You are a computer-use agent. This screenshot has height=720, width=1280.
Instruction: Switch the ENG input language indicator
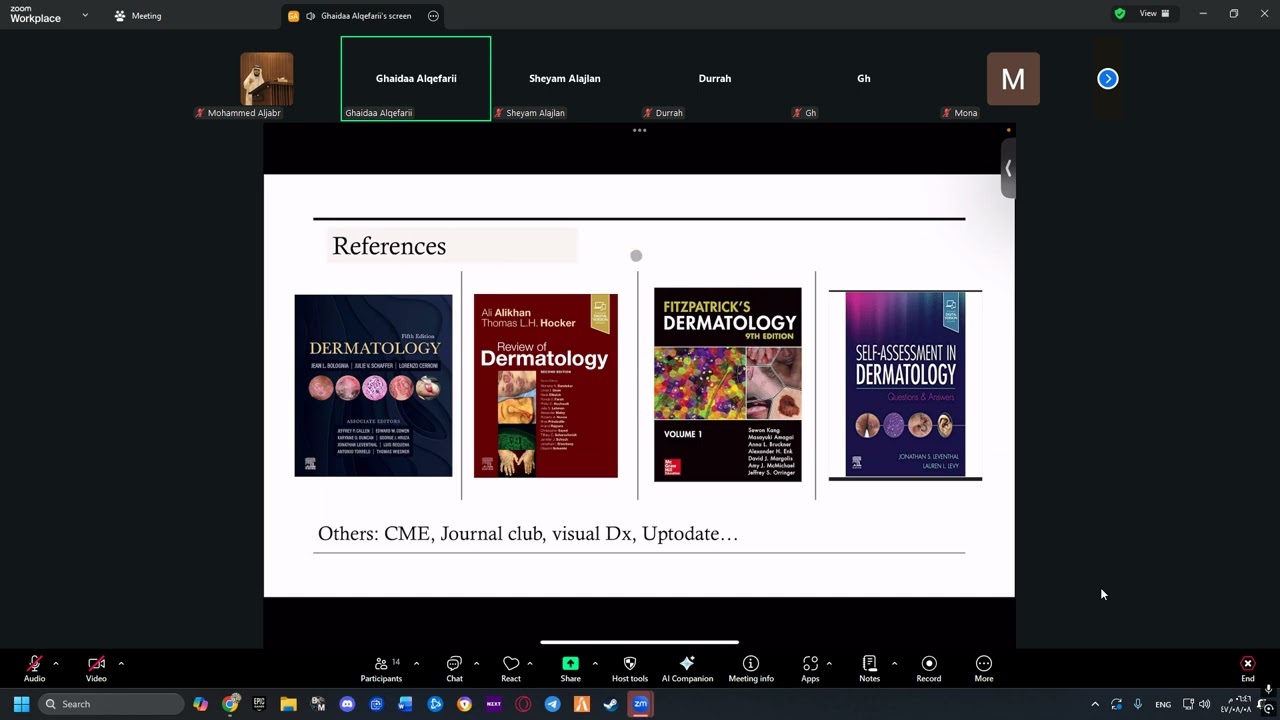1163,704
